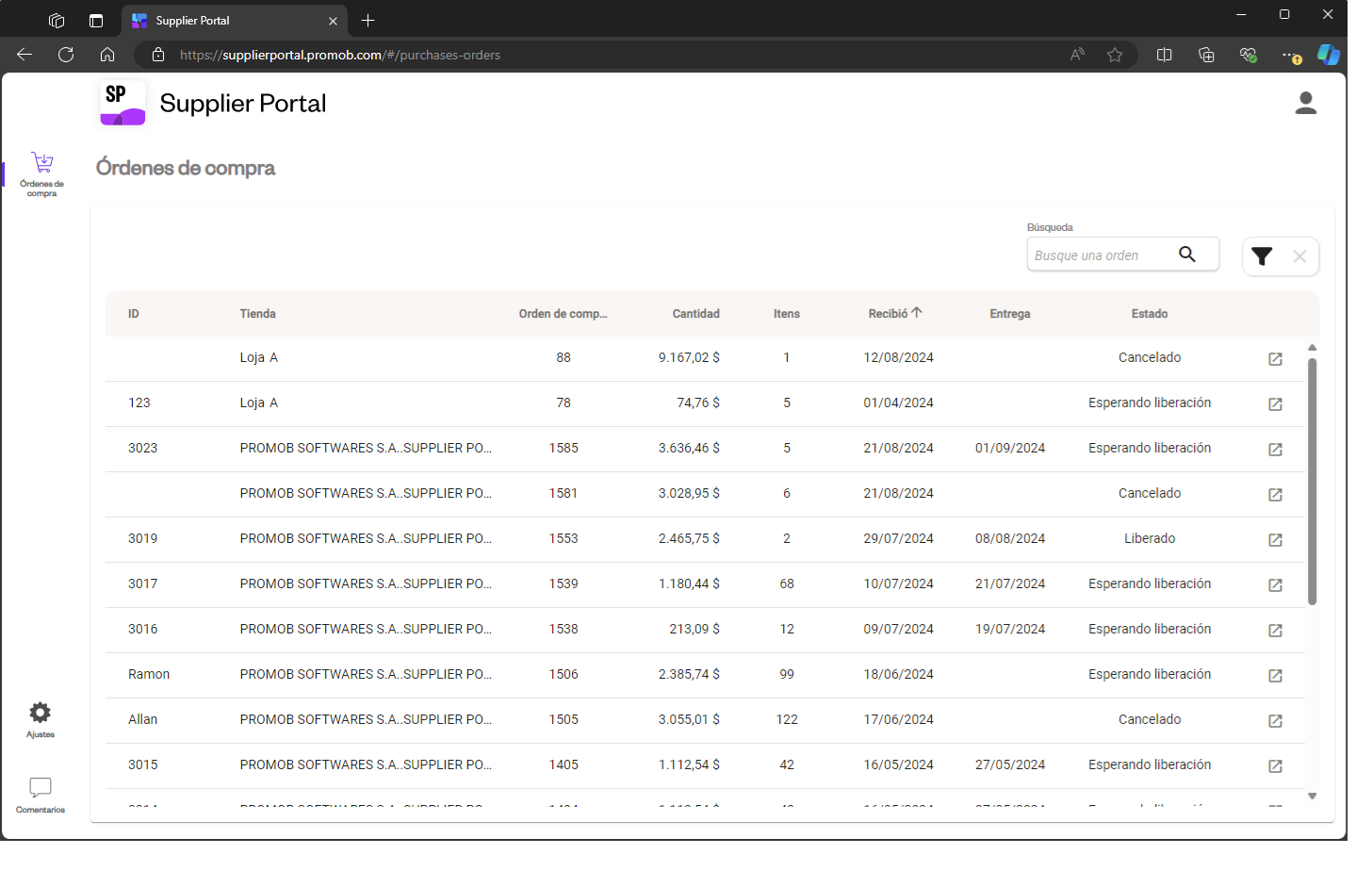1372x871 pixels.
Task: Click the Supplier Portal logo
Action: click(x=123, y=103)
